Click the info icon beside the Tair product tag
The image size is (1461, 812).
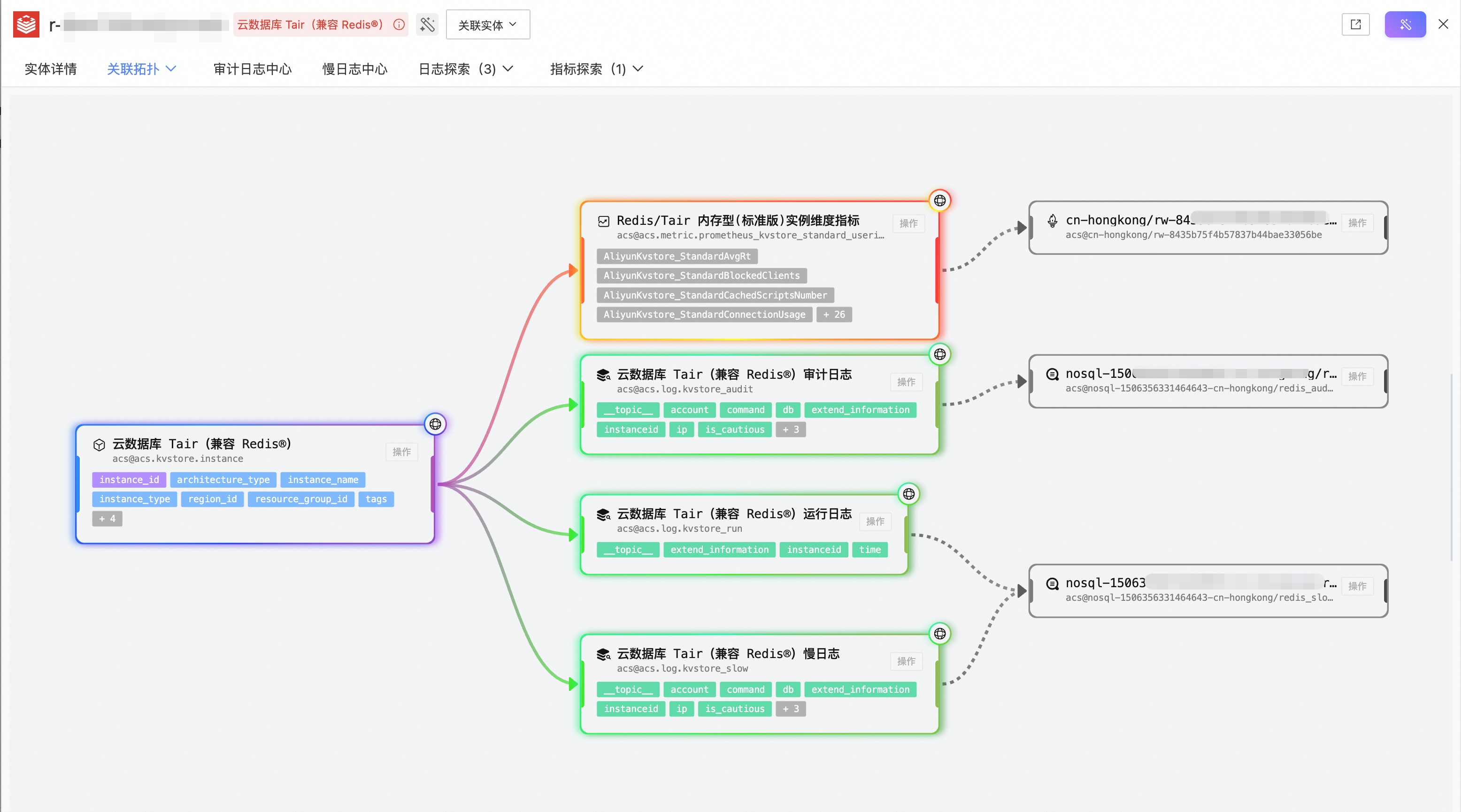(399, 24)
